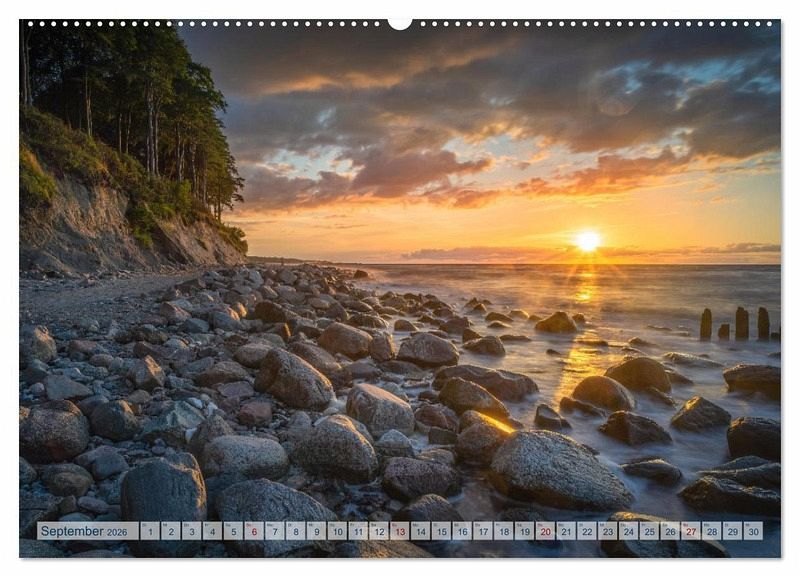Select day 24 in the date row
The width and height of the screenshot is (800, 577).
(x=628, y=531)
